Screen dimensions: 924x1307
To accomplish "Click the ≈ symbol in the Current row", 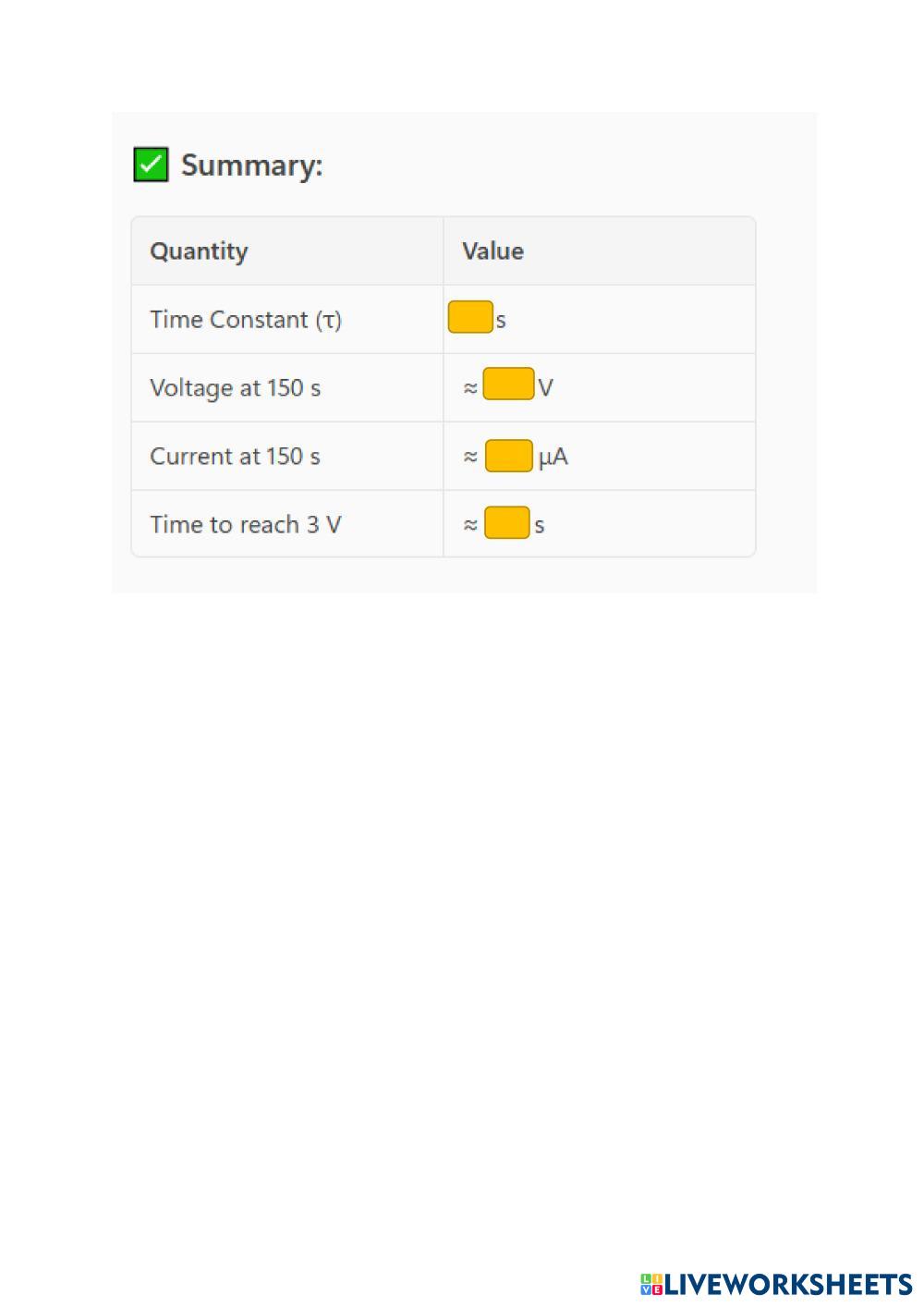I will pos(470,457).
